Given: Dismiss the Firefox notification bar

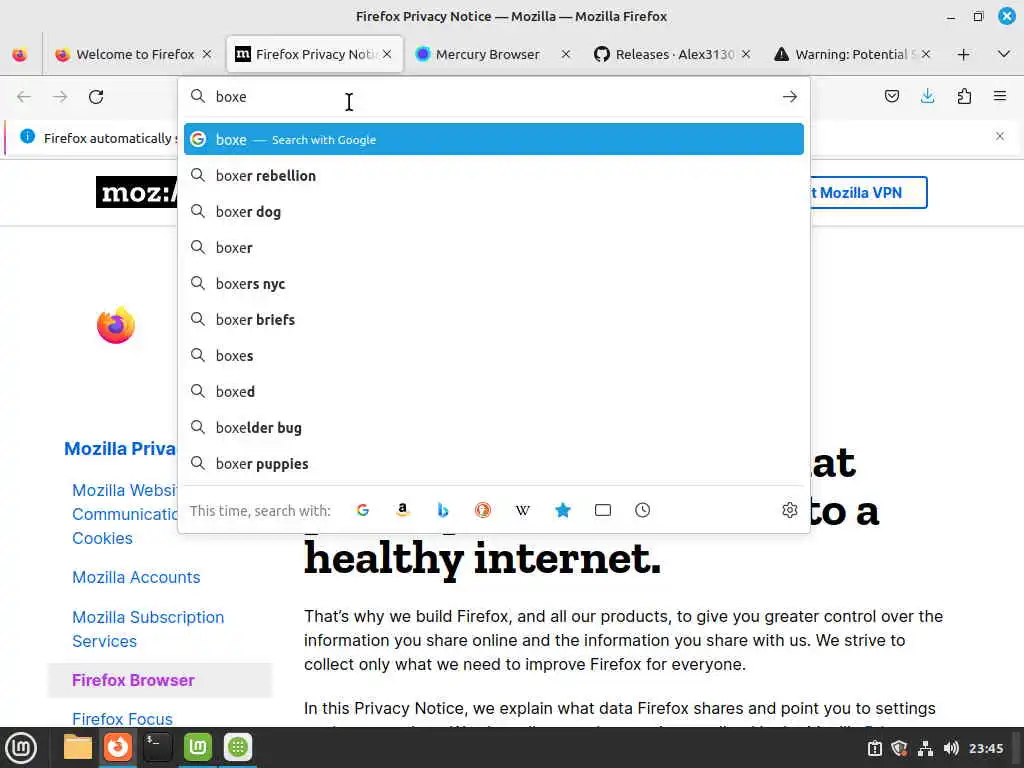Looking at the screenshot, I should tap(1000, 136).
